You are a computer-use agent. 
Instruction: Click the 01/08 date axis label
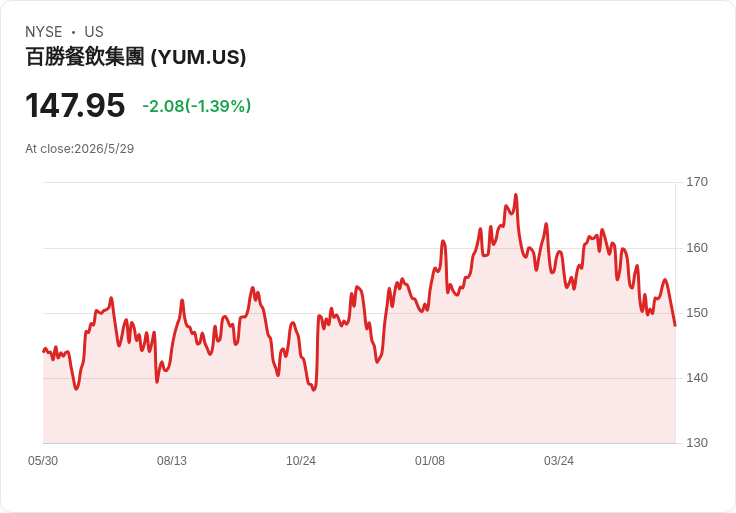[429, 460]
